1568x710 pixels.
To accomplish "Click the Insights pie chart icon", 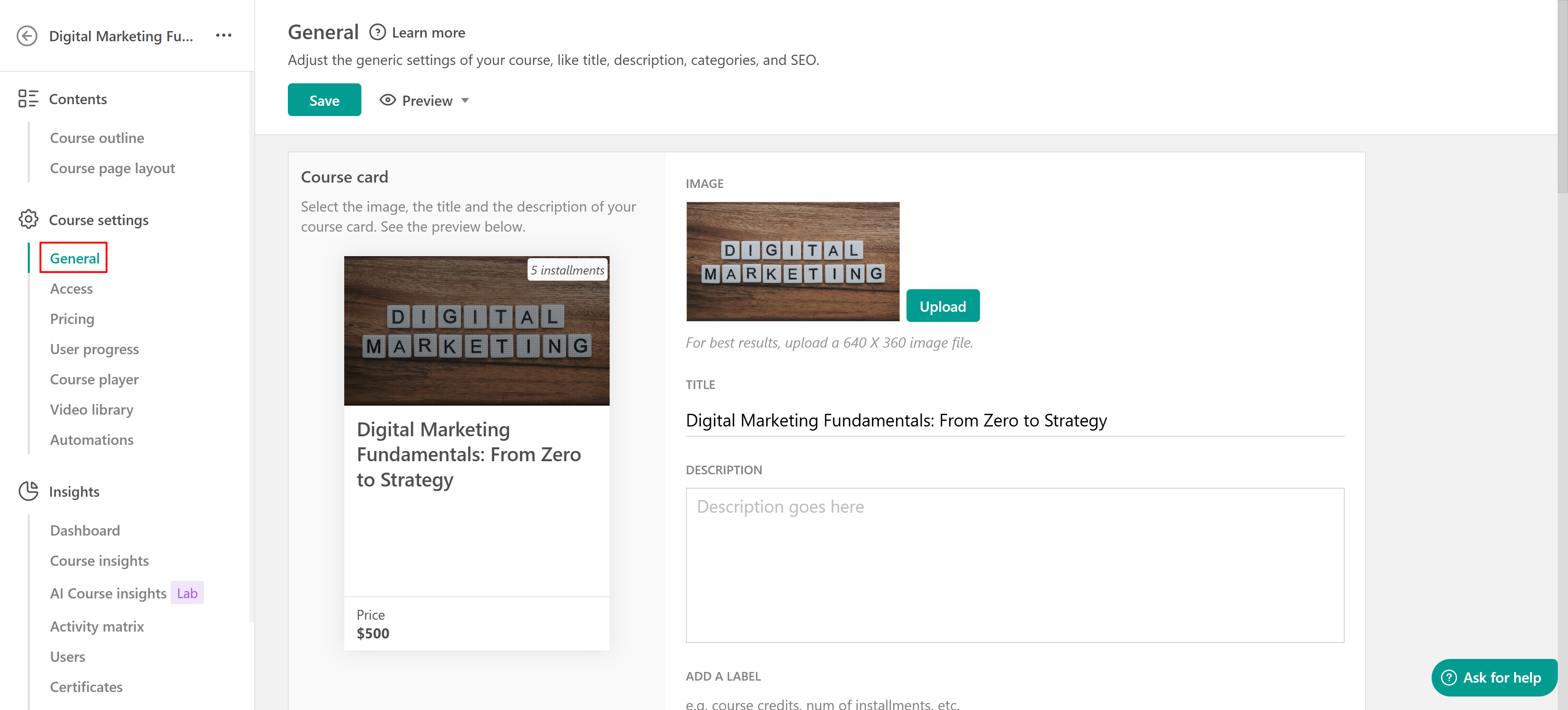I will [28, 491].
